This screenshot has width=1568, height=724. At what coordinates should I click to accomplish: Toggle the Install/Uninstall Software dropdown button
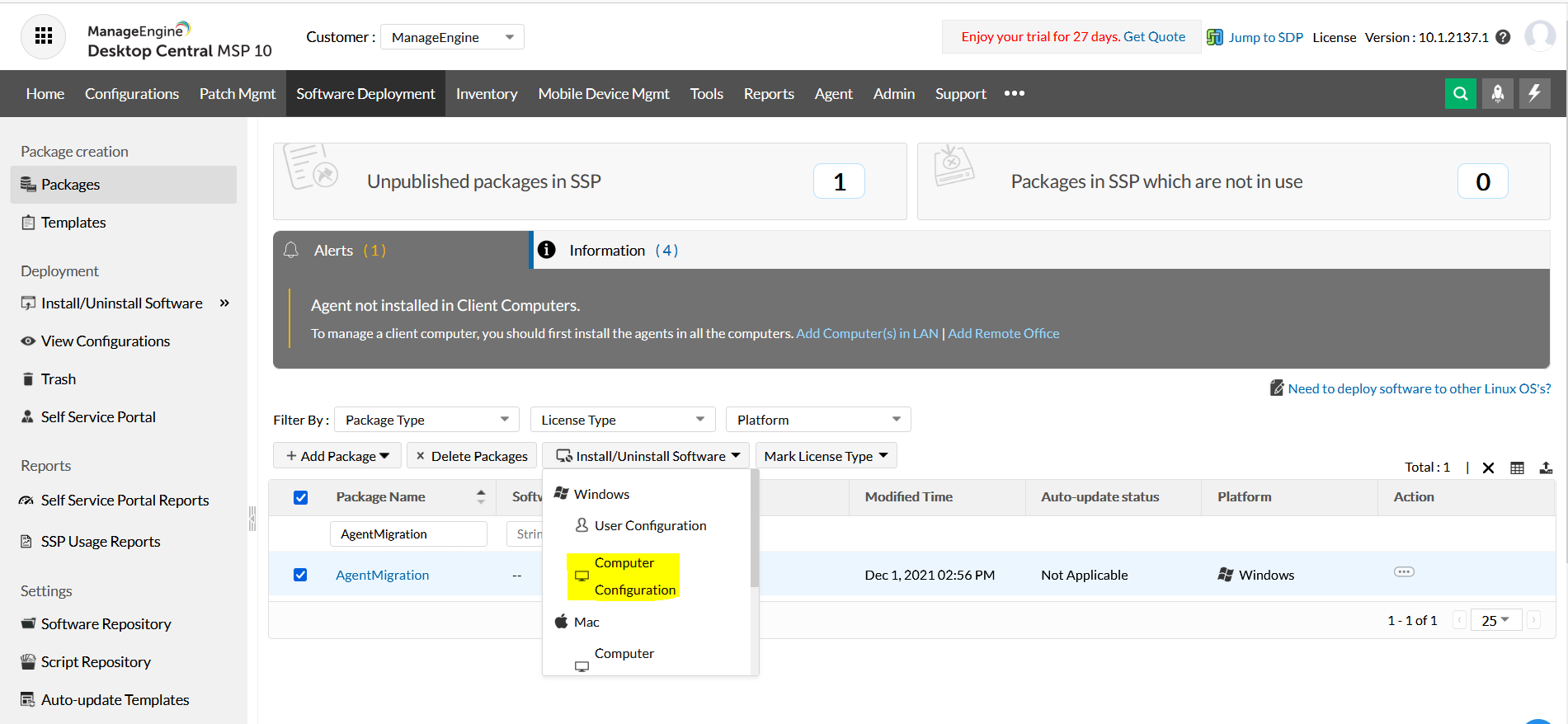(x=647, y=456)
